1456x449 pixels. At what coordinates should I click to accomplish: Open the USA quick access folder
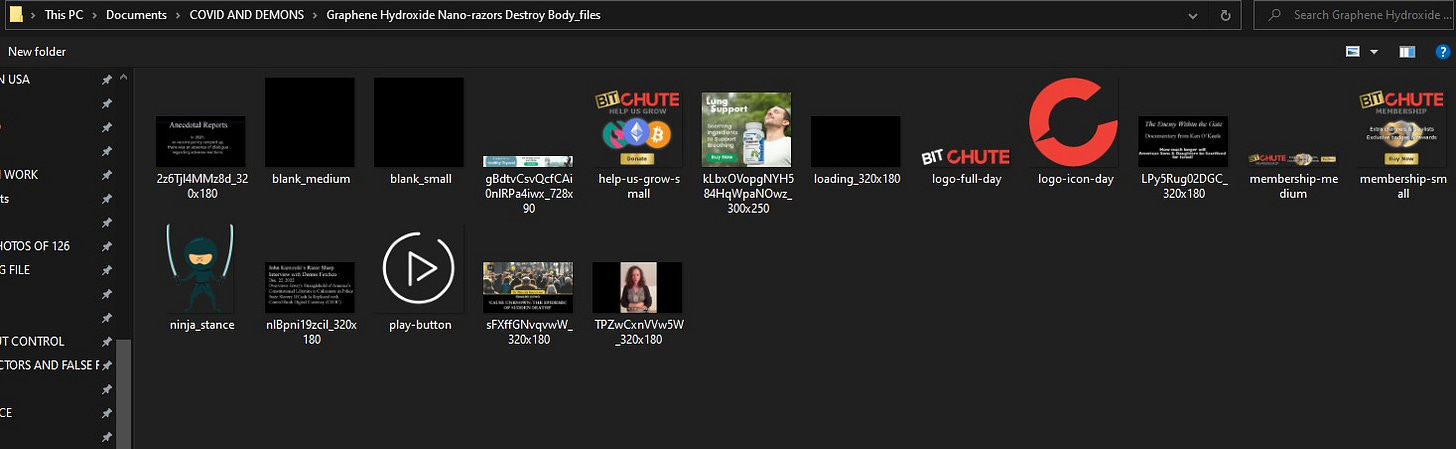pos(15,79)
